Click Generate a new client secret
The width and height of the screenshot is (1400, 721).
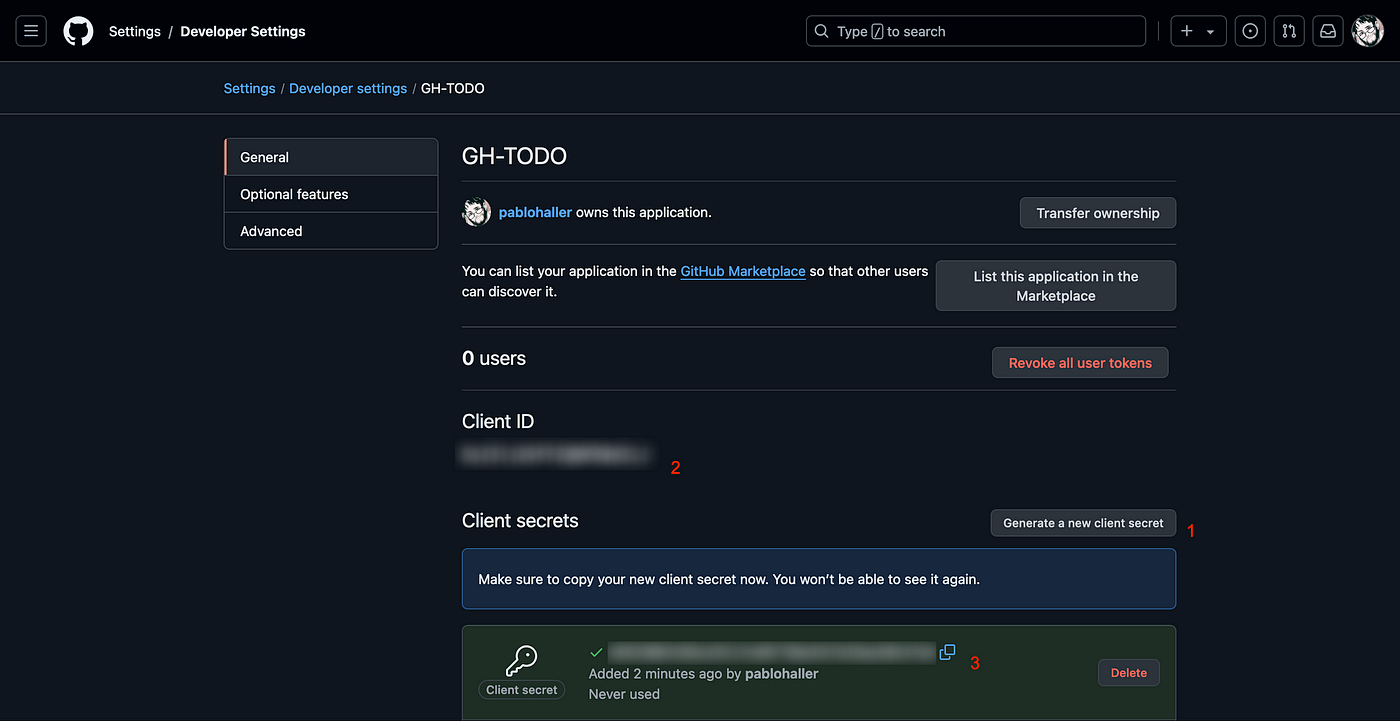pyautogui.click(x=1083, y=523)
